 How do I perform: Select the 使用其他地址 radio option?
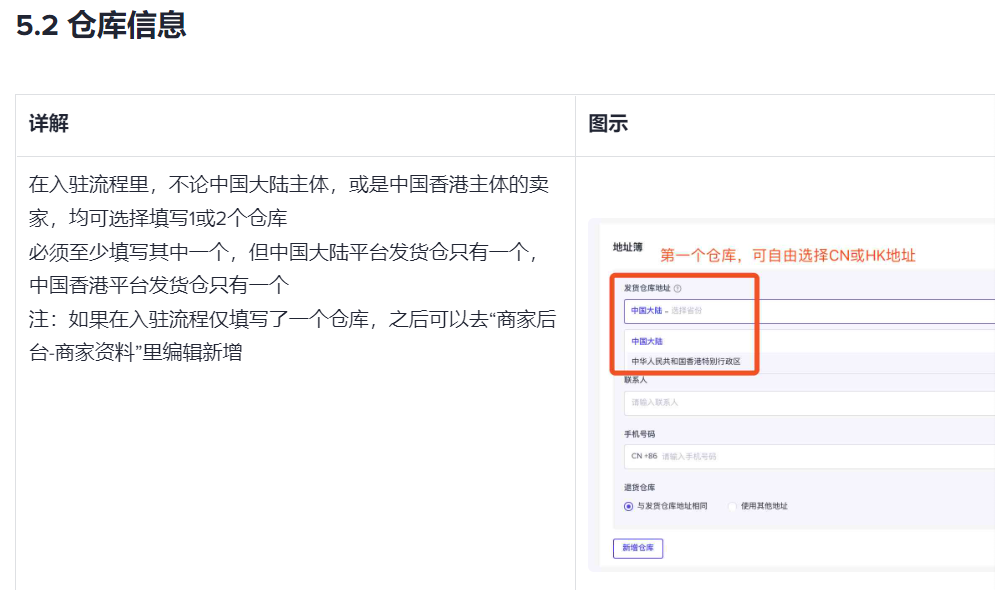tap(732, 506)
